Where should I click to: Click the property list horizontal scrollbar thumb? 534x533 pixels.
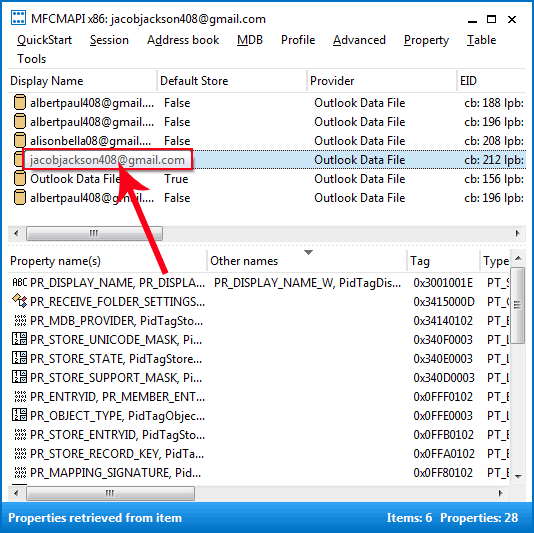110,493
